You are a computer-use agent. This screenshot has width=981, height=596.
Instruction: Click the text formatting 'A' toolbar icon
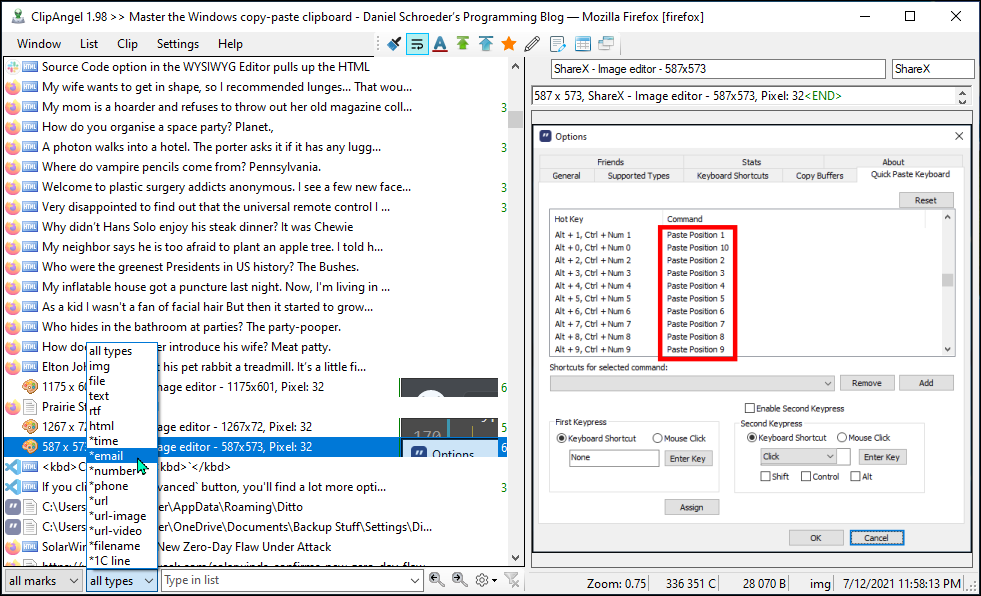tap(440, 44)
